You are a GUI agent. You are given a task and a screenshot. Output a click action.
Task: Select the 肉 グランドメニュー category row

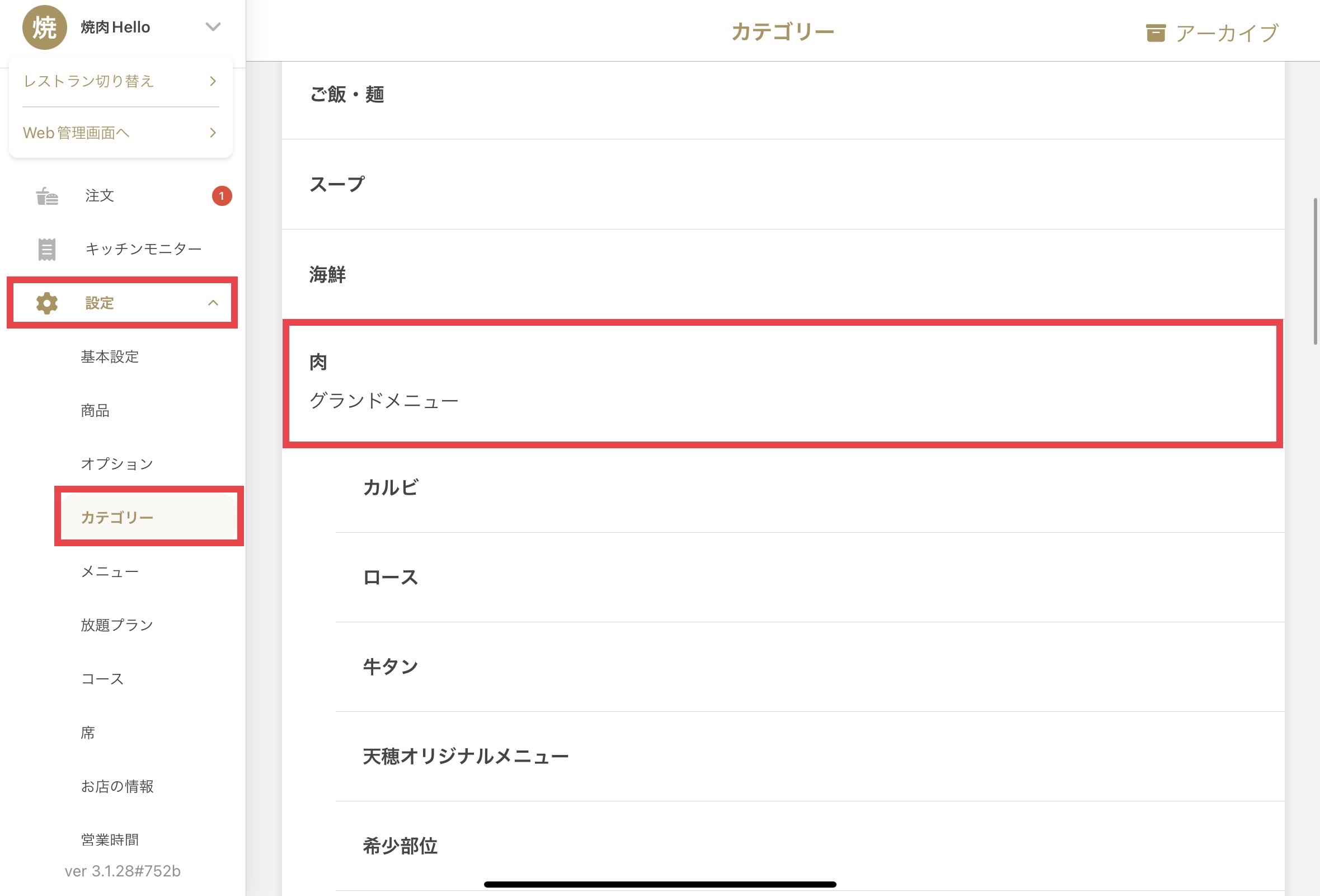(x=783, y=383)
